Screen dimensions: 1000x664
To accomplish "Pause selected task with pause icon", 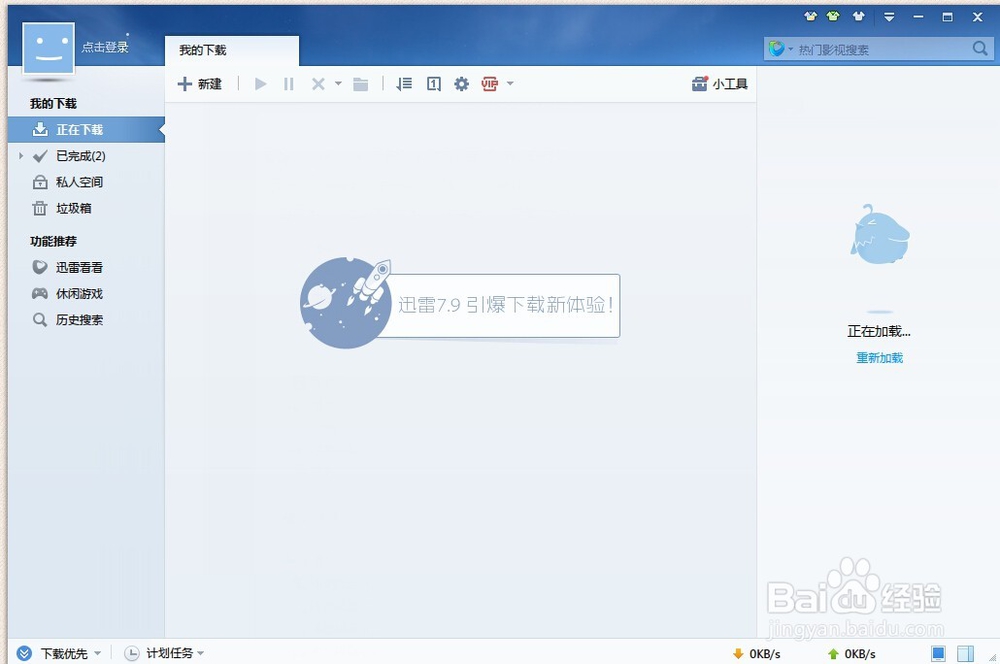I will pos(288,84).
